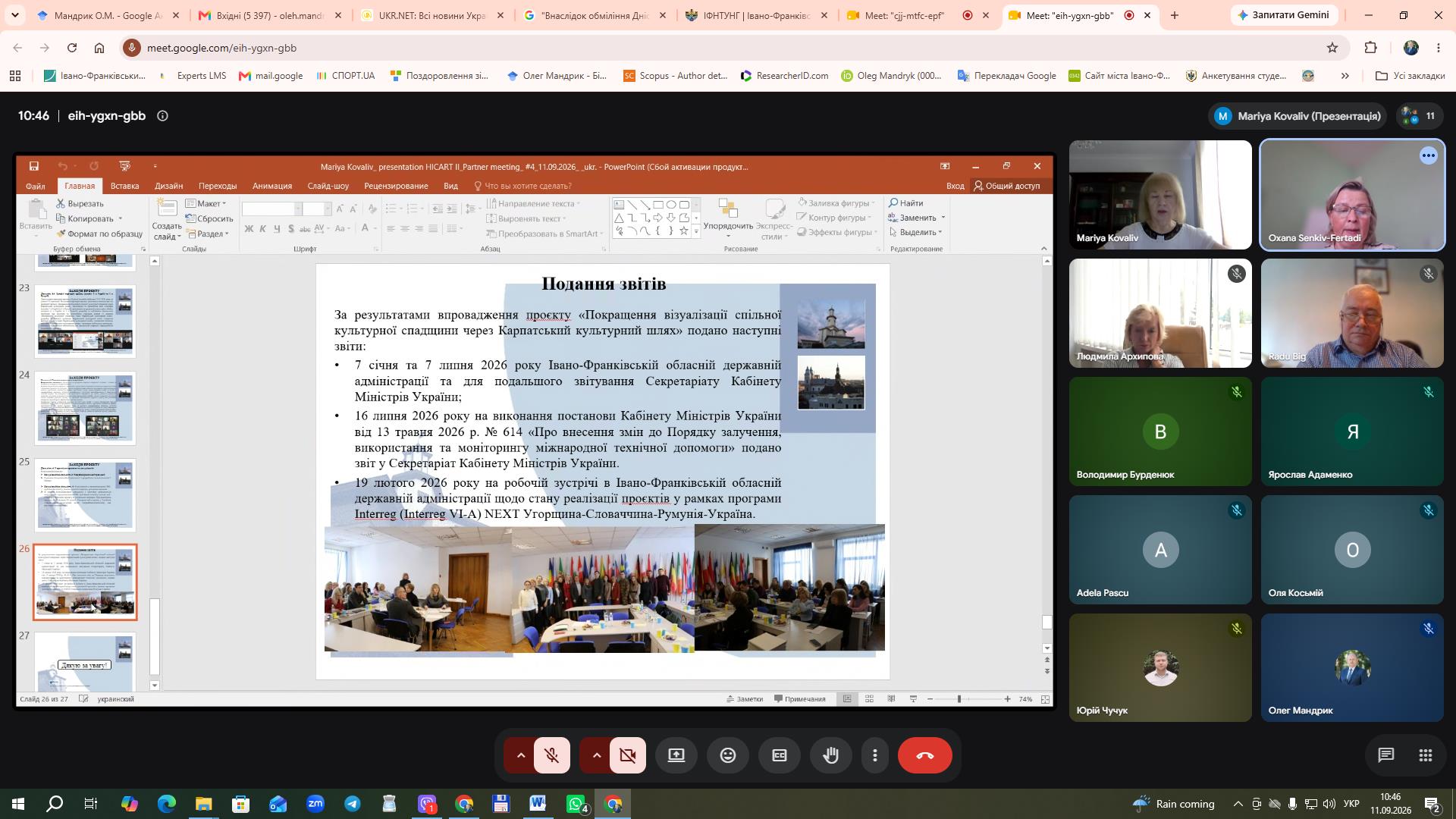Toggle closed captions in Meet
Viewport: 1456px width, 819px height.
pos(780,755)
